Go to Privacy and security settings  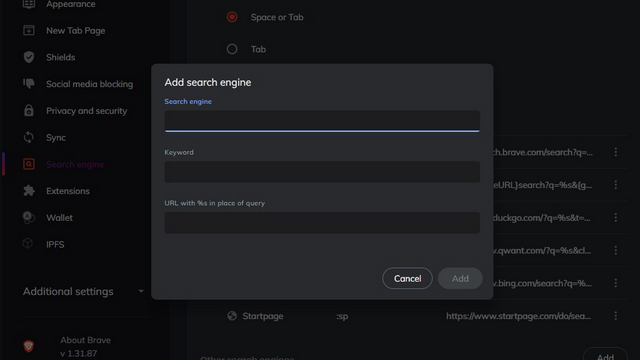pos(87,111)
